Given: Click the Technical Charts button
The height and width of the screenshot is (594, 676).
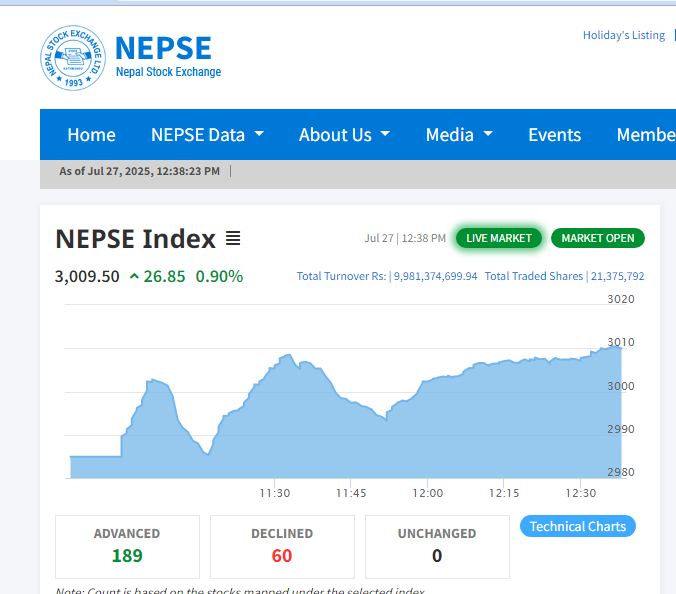Looking at the screenshot, I should tap(577, 527).
